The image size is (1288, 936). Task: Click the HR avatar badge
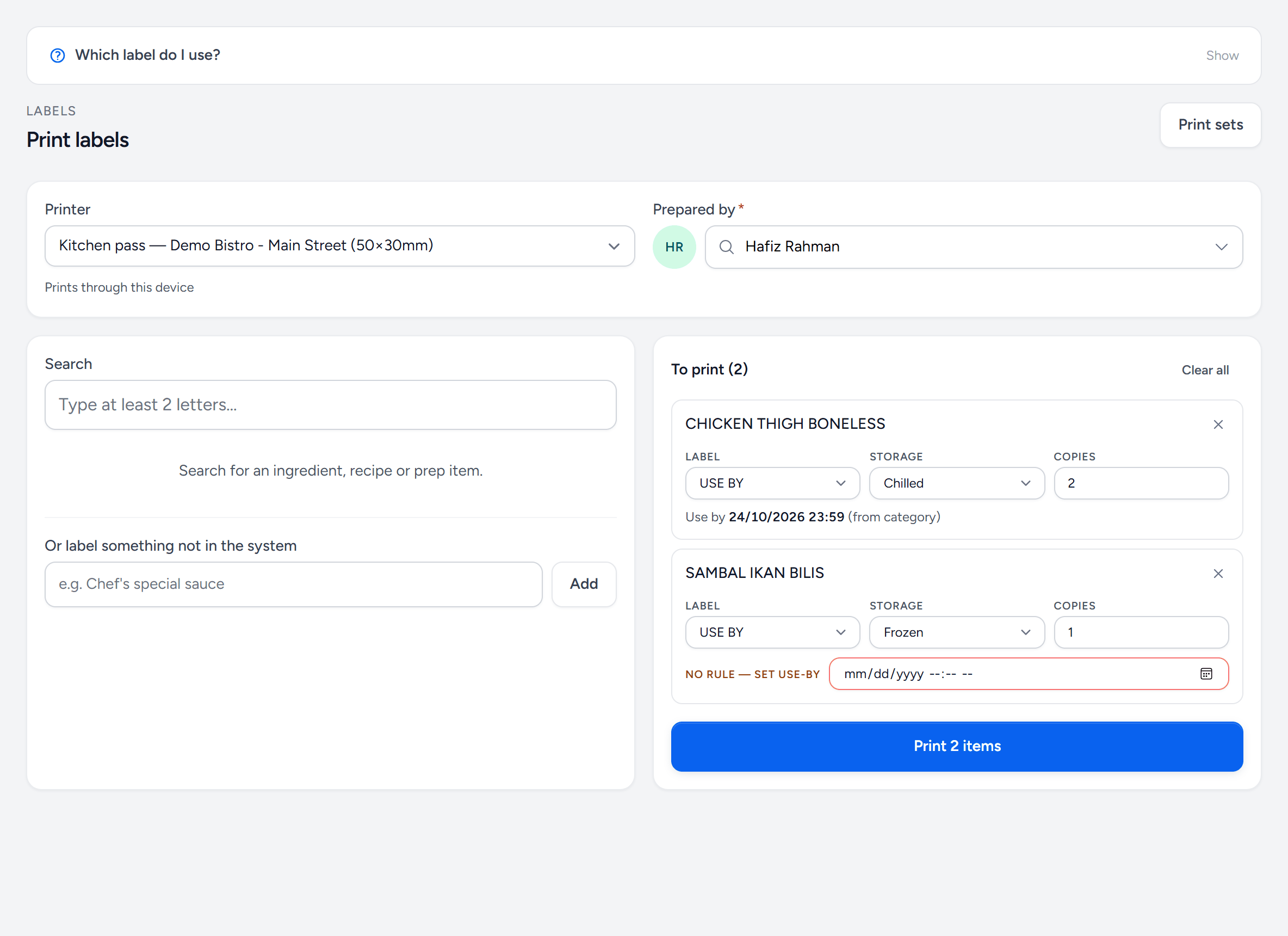click(674, 247)
